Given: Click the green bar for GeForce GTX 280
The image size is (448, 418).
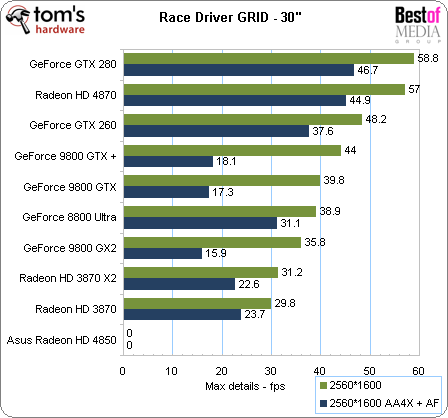Looking at the screenshot, I should click(x=269, y=59).
